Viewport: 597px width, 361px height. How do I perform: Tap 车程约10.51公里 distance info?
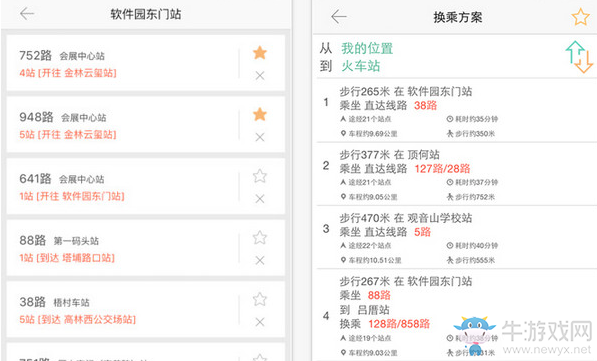coord(371,260)
